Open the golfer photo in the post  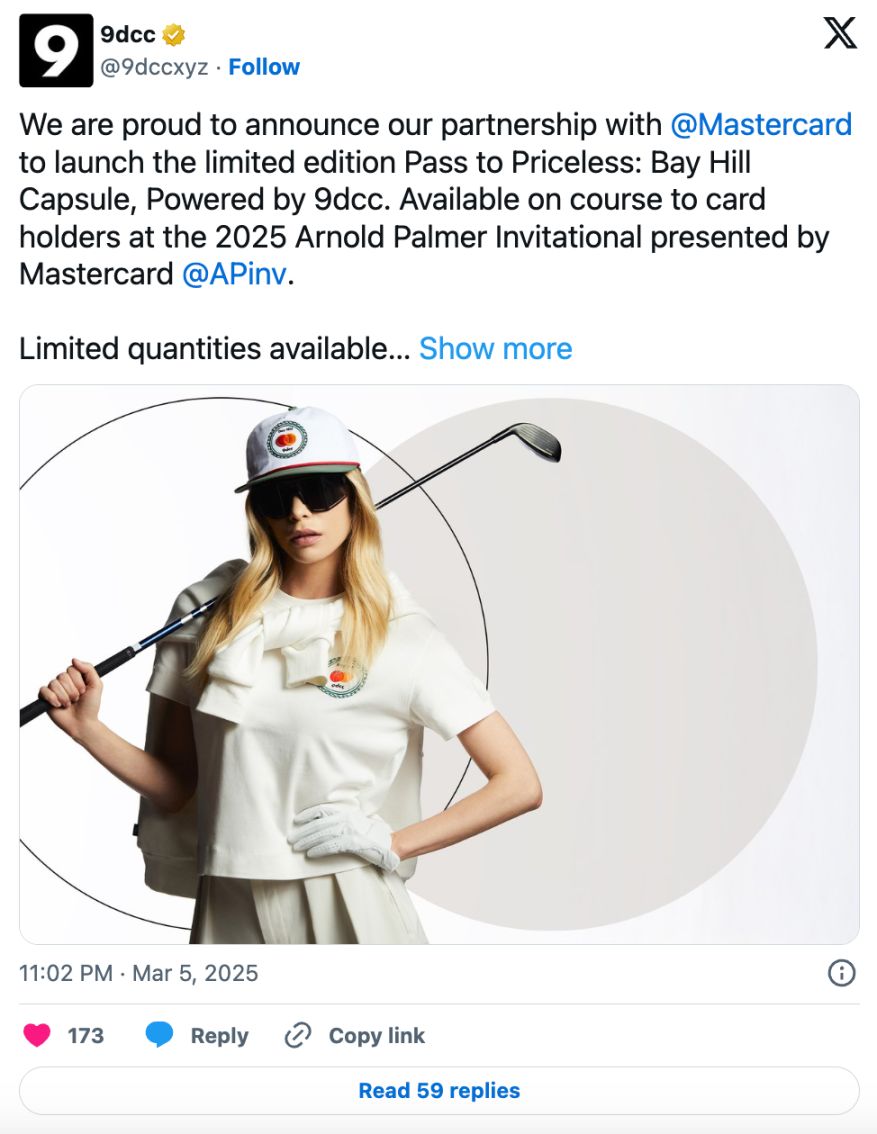point(439,664)
